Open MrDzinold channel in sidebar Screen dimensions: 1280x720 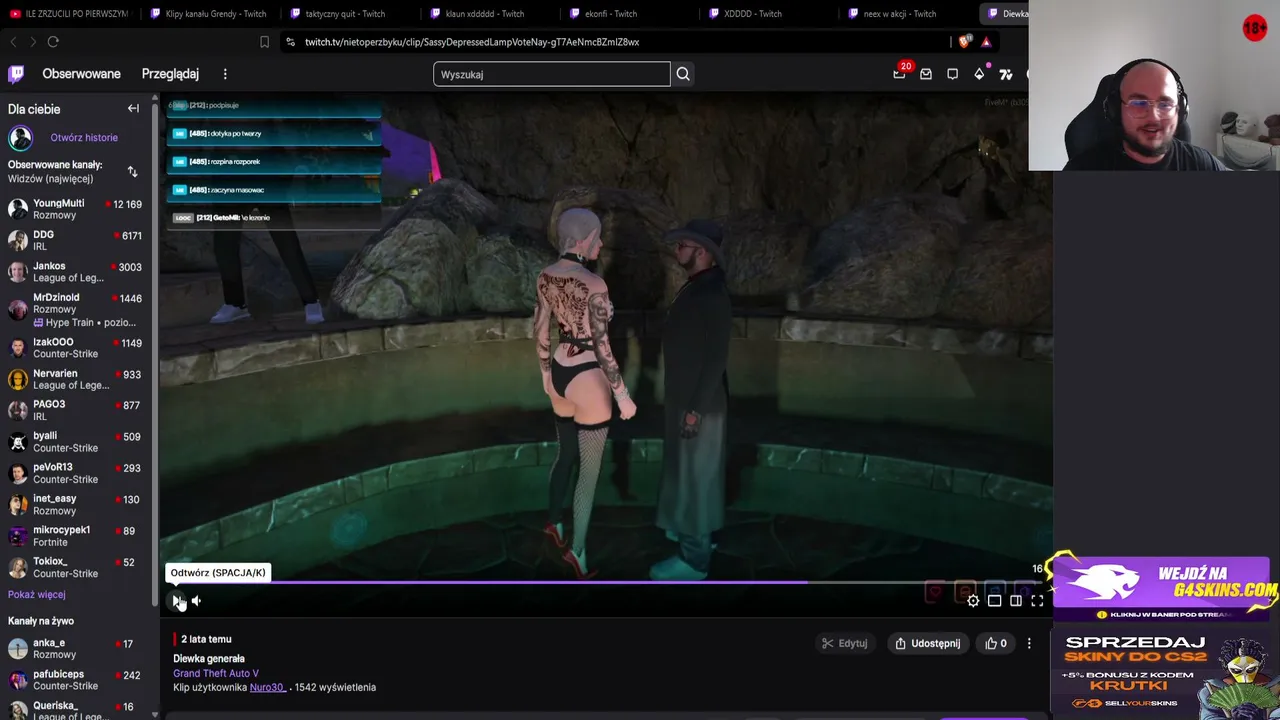[75, 309]
